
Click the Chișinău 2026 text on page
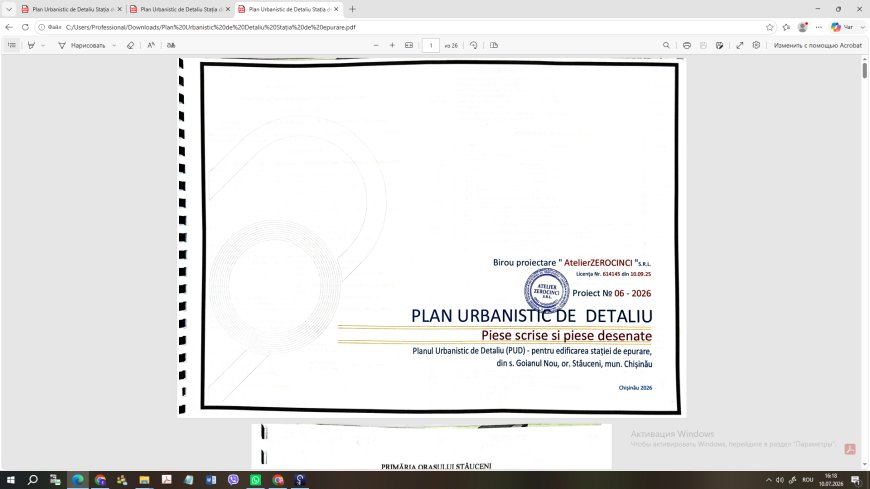tap(635, 388)
